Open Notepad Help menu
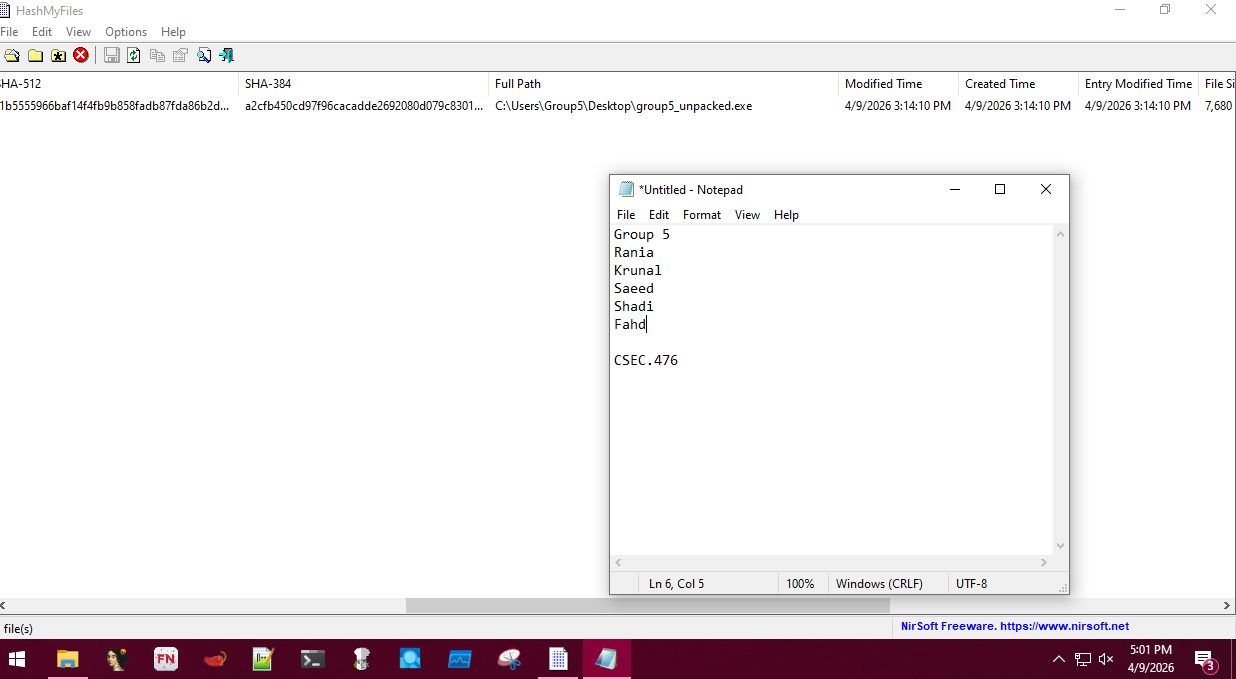The image size is (1236, 679). [x=786, y=215]
